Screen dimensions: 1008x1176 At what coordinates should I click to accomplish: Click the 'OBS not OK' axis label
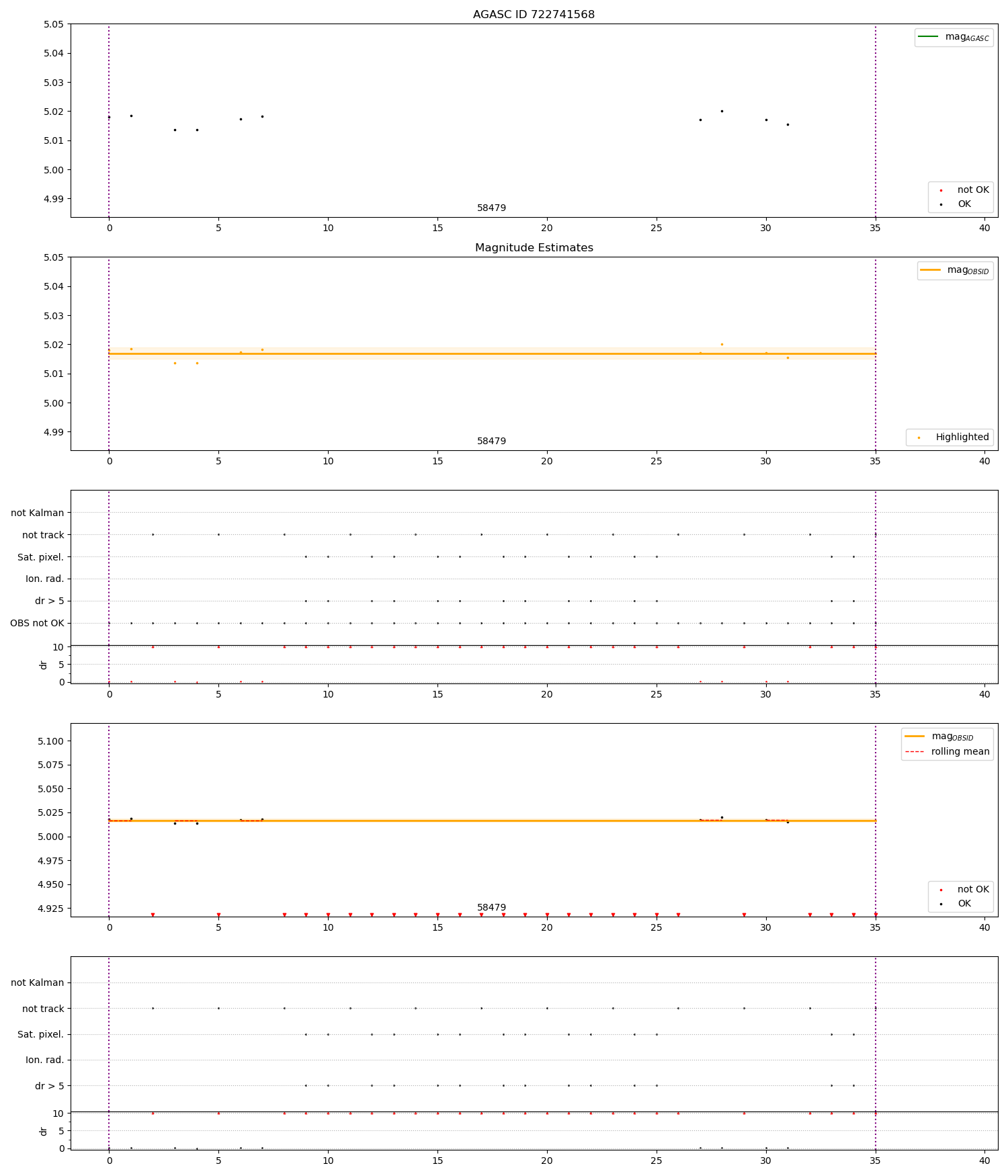point(37,623)
